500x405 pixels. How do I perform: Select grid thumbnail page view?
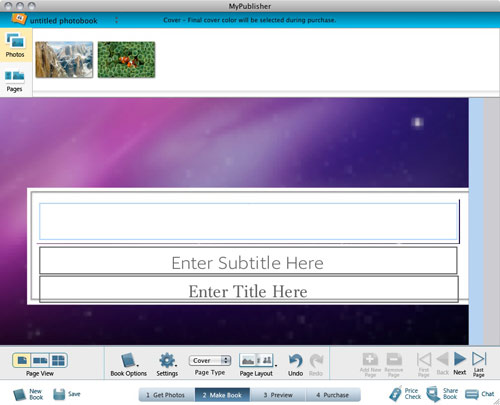coord(58,360)
